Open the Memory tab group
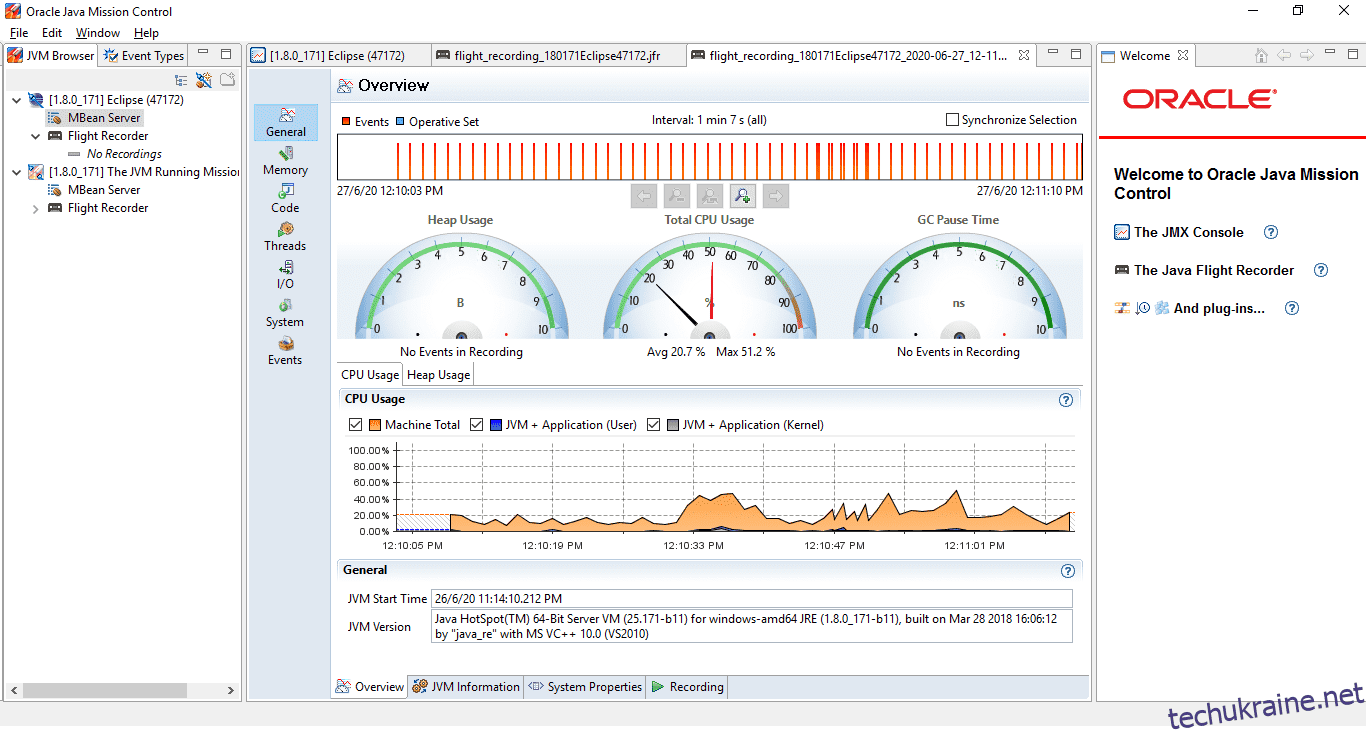Screen dimensions: 1366x730 (285, 161)
